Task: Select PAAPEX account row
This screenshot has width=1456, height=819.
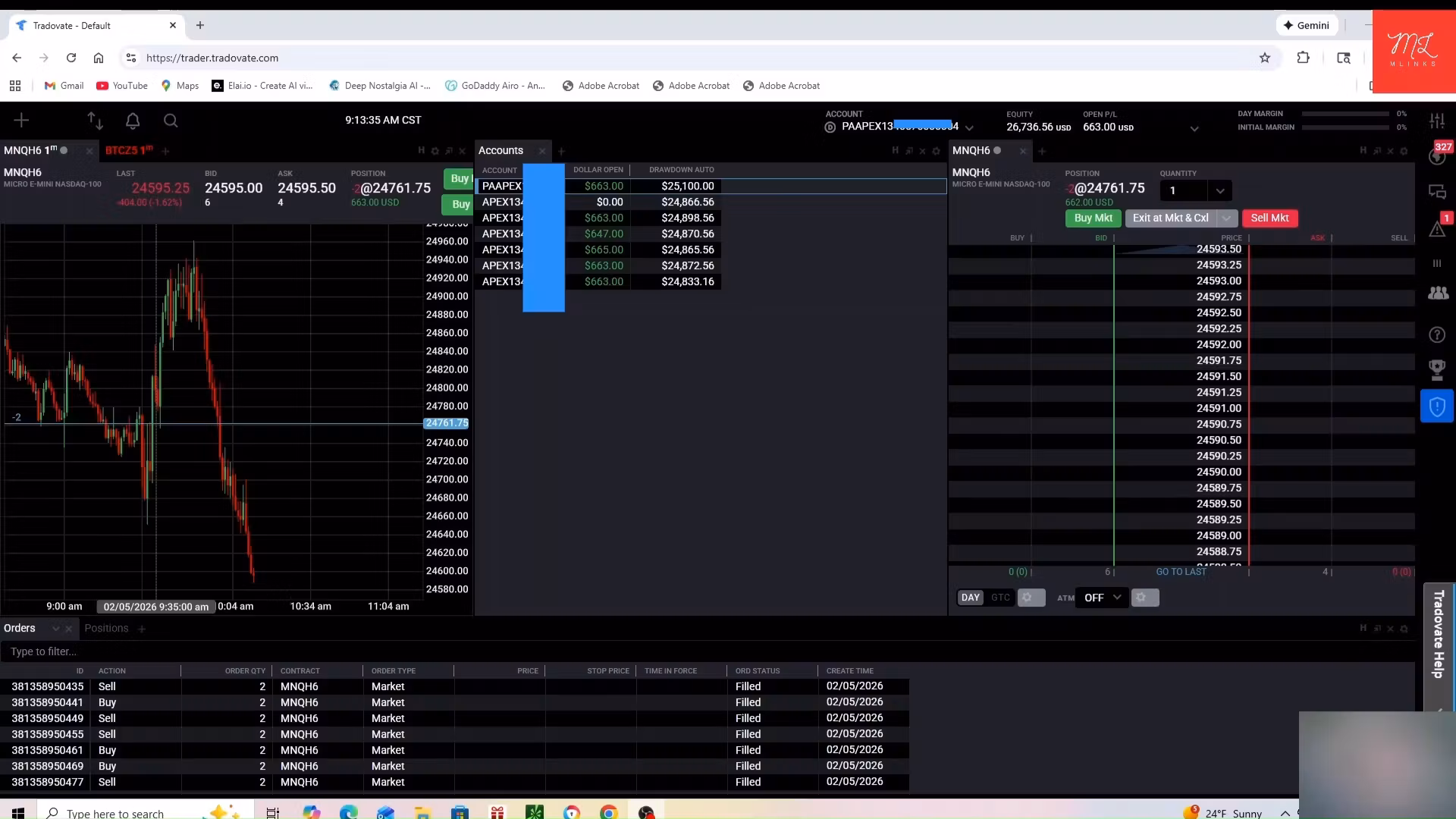Action: coord(711,186)
